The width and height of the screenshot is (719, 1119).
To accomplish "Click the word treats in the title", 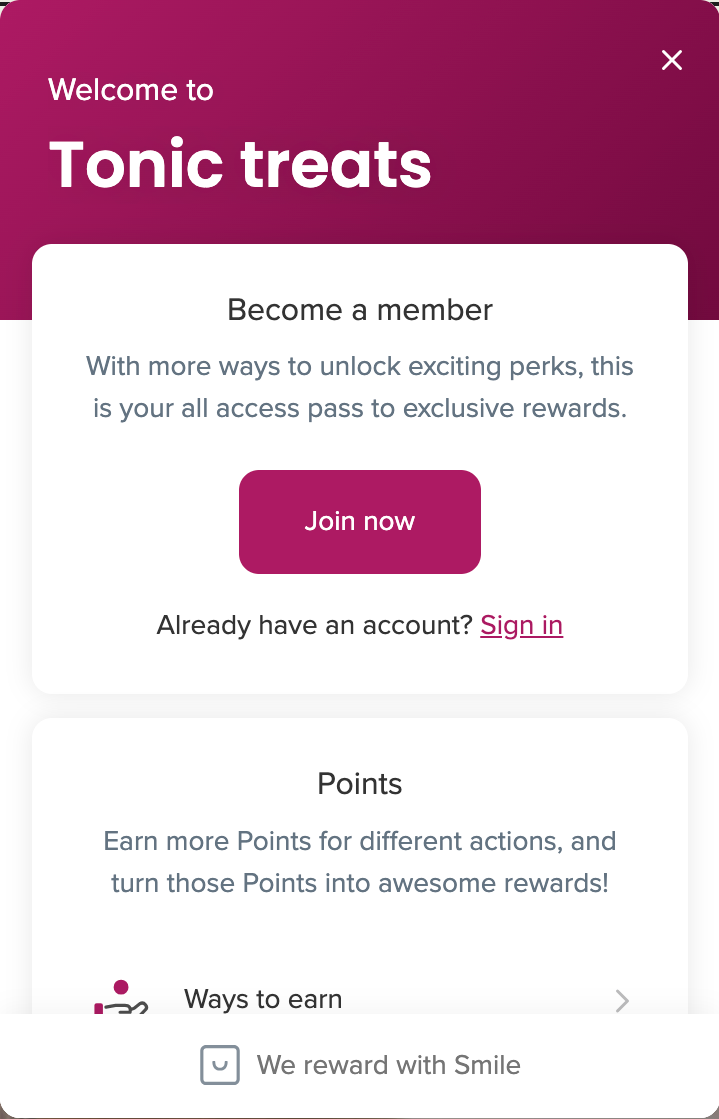I will (336, 163).
